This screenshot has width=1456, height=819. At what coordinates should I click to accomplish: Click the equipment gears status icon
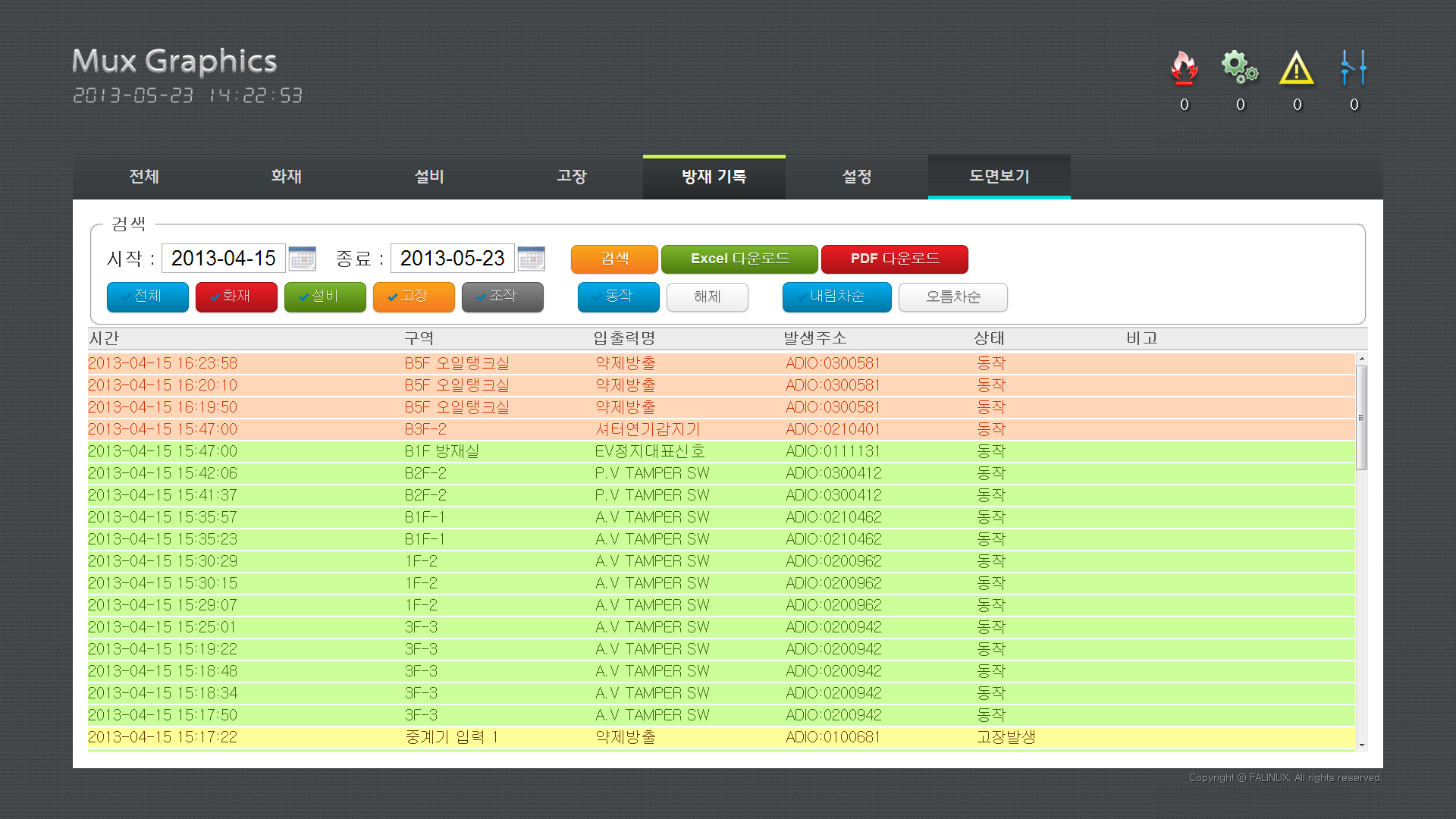point(1240,67)
